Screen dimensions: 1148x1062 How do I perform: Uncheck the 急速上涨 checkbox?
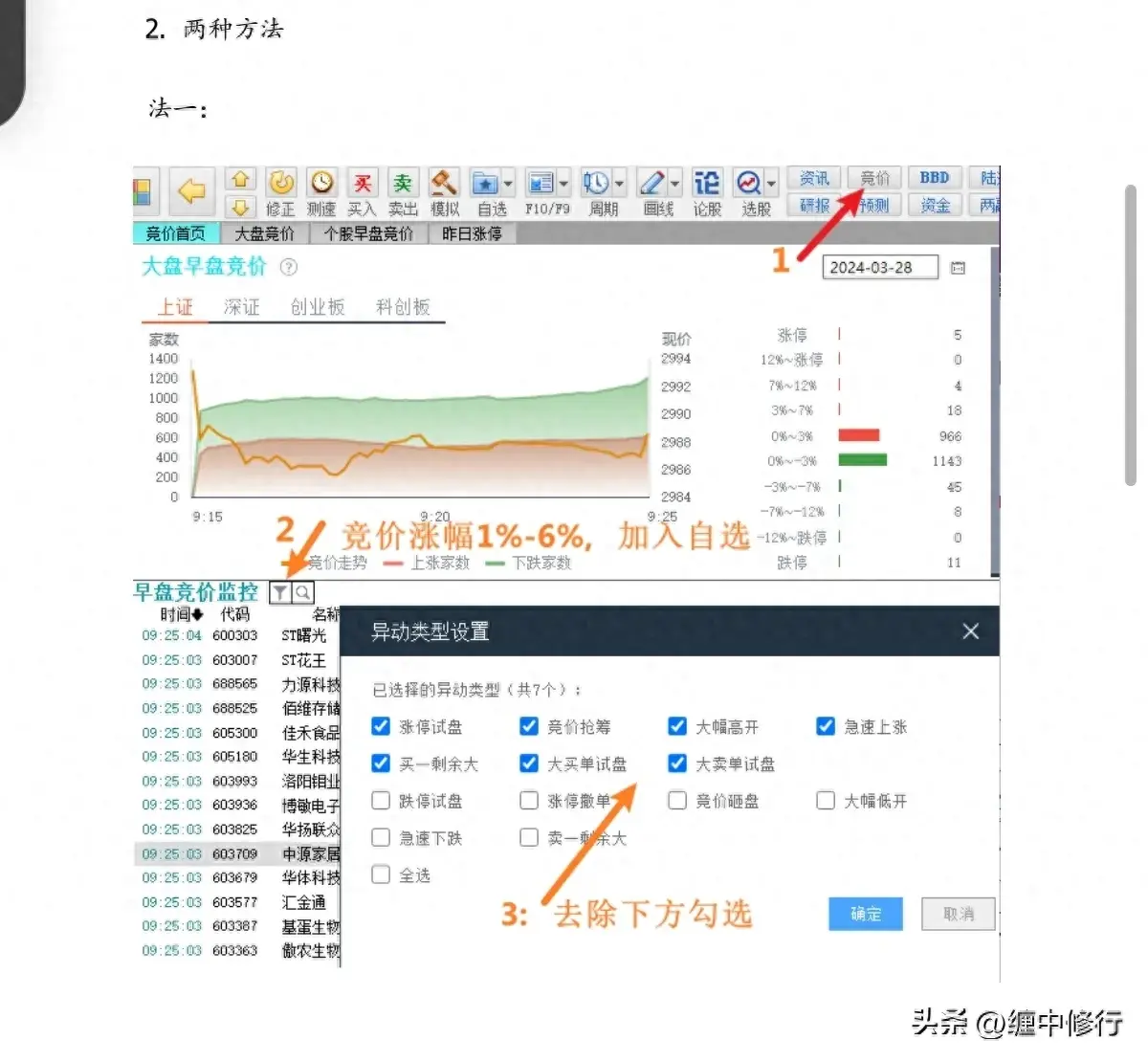tap(826, 726)
